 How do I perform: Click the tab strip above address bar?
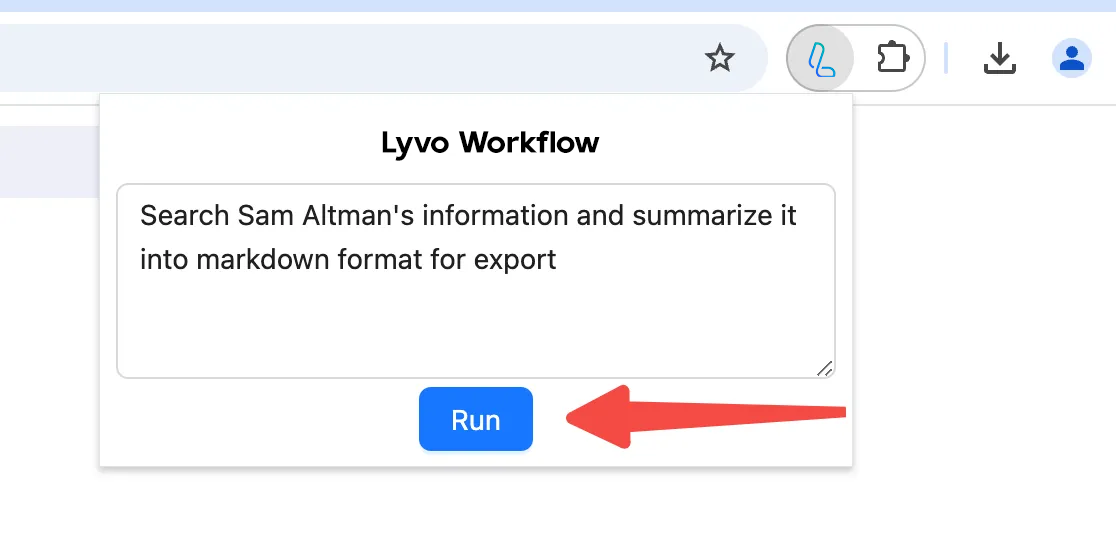pyautogui.click(x=558, y=6)
